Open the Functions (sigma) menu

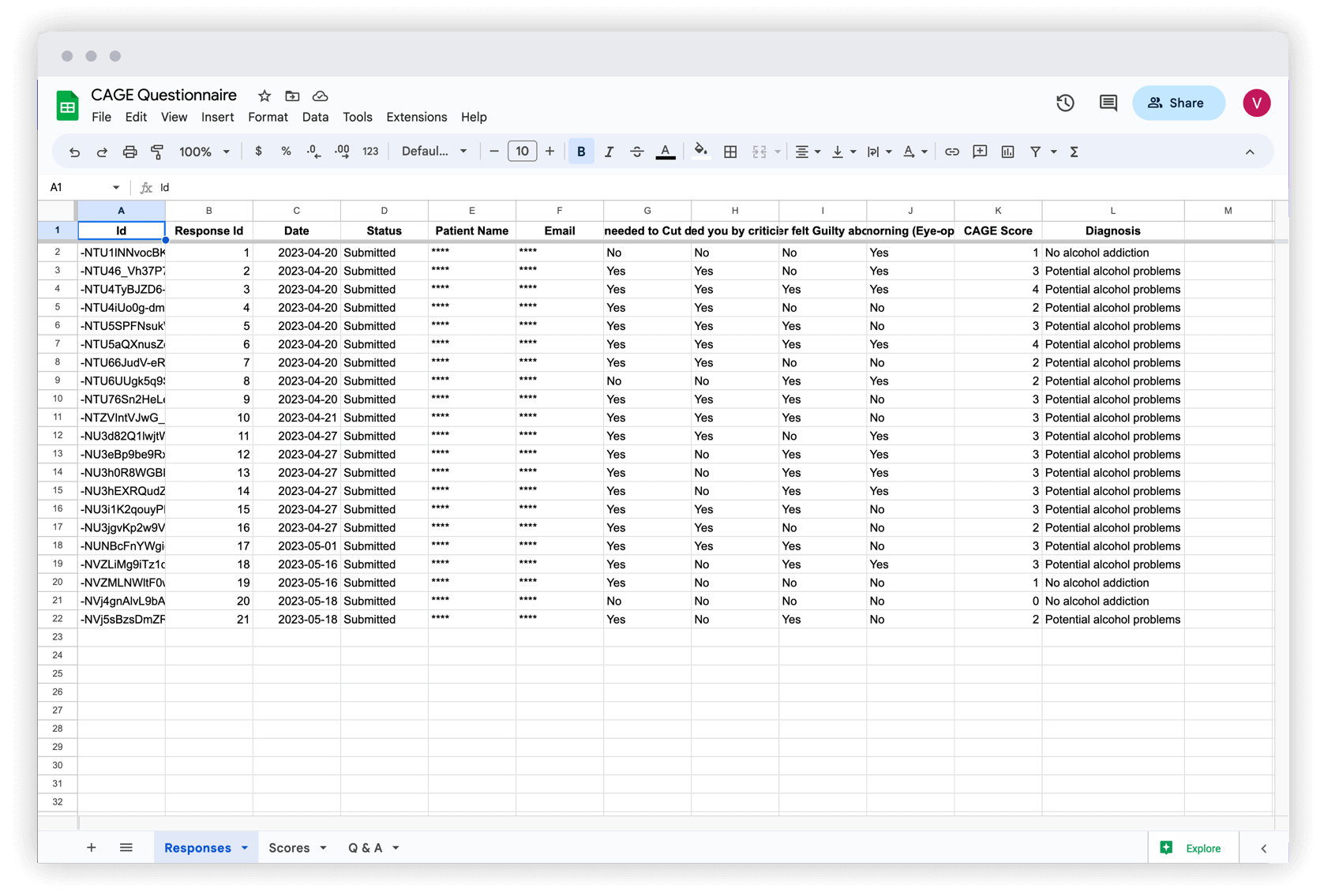1074,151
